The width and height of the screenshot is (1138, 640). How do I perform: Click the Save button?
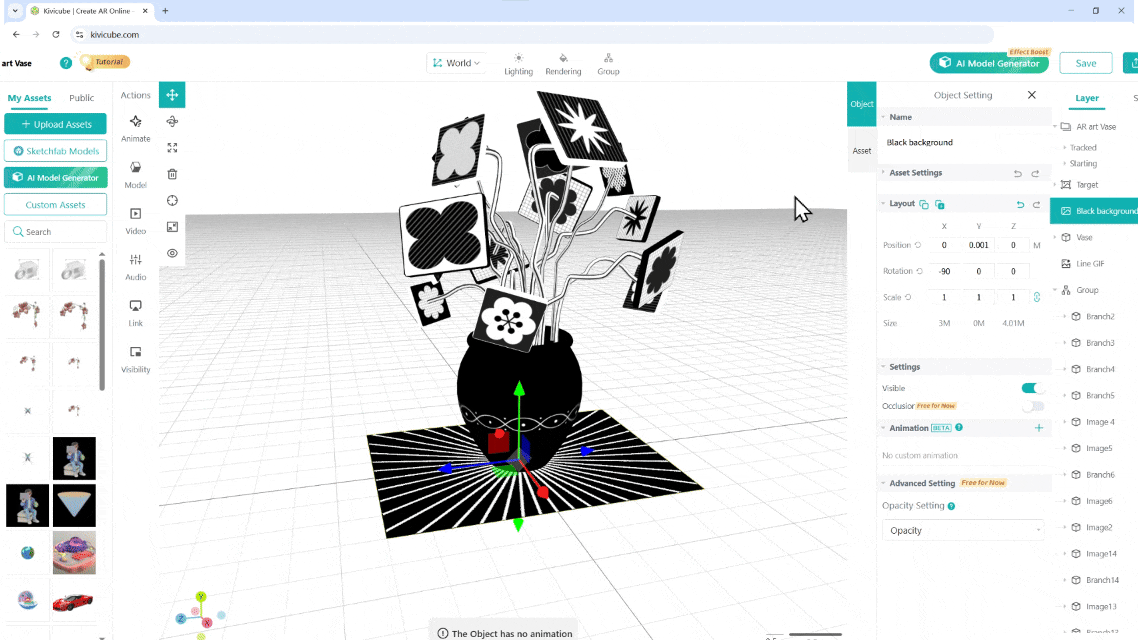(x=1085, y=63)
